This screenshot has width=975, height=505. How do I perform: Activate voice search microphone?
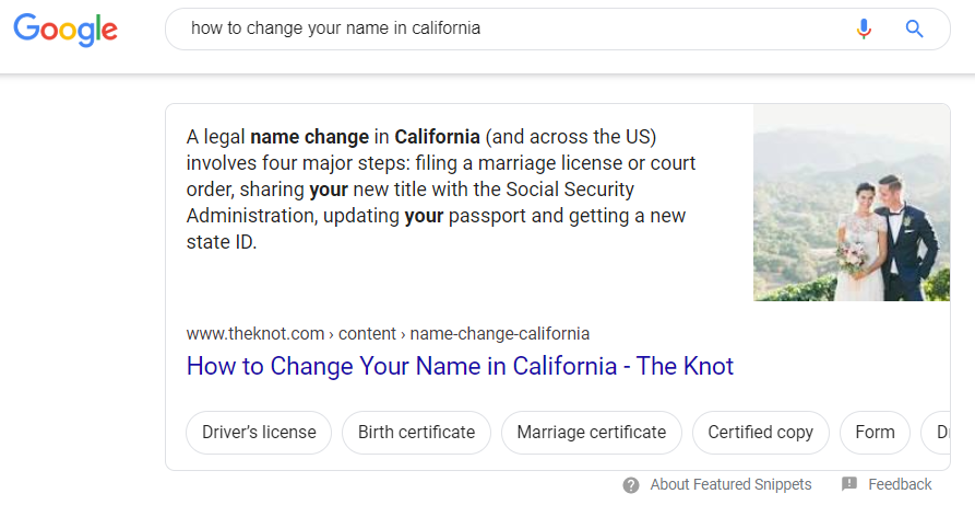coord(864,29)
